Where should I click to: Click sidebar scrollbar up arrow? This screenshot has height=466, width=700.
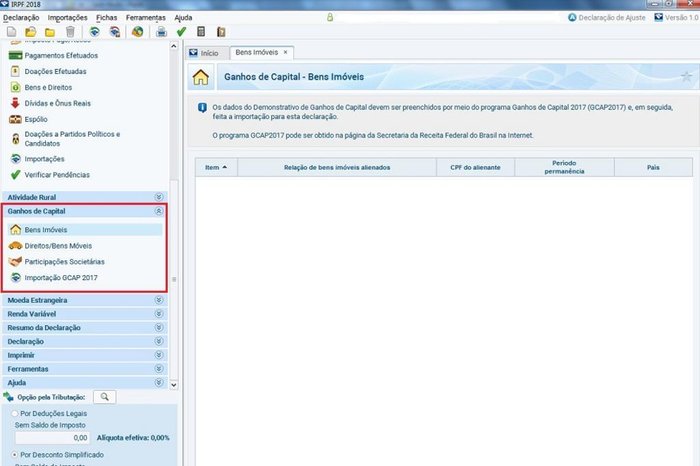[x=174, y=46]
